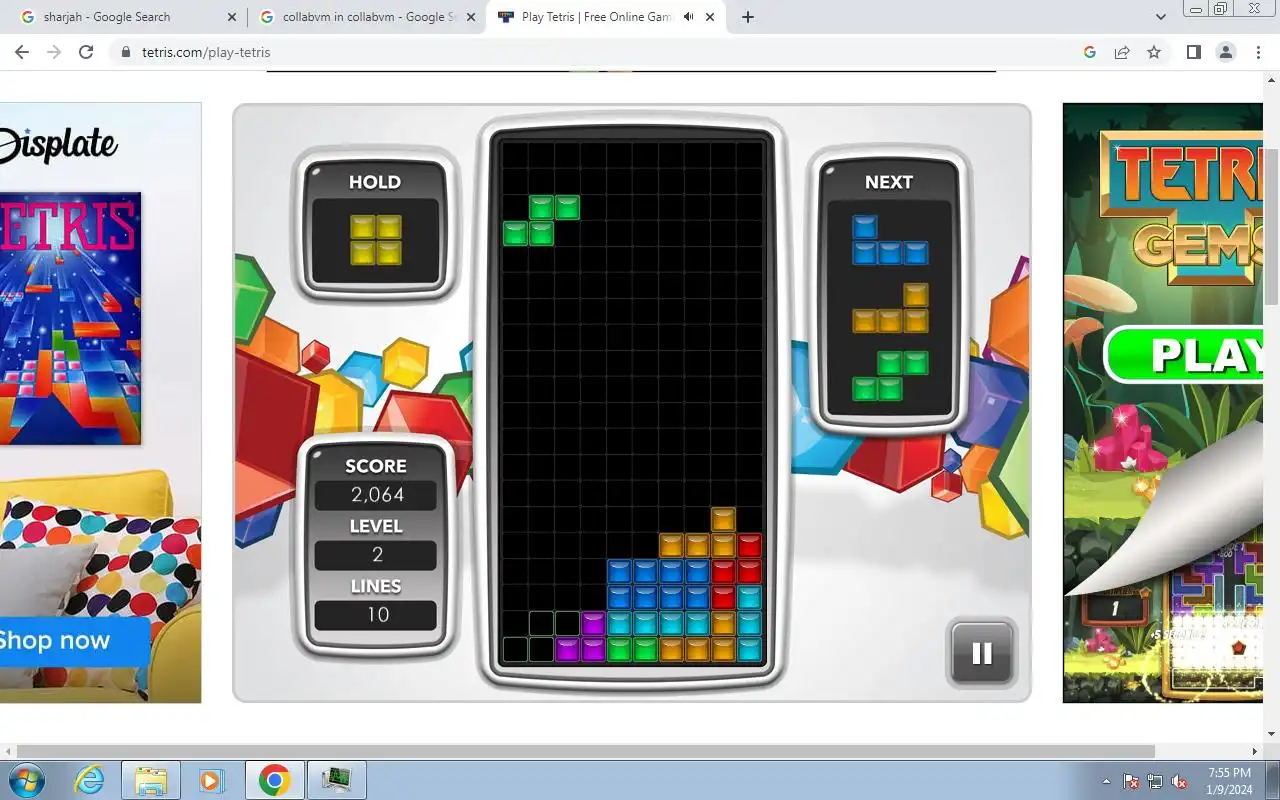Viewport: 1280px width, 800px height.
Task: Open Chrome side panel
Action: (x=1193, y=52)
